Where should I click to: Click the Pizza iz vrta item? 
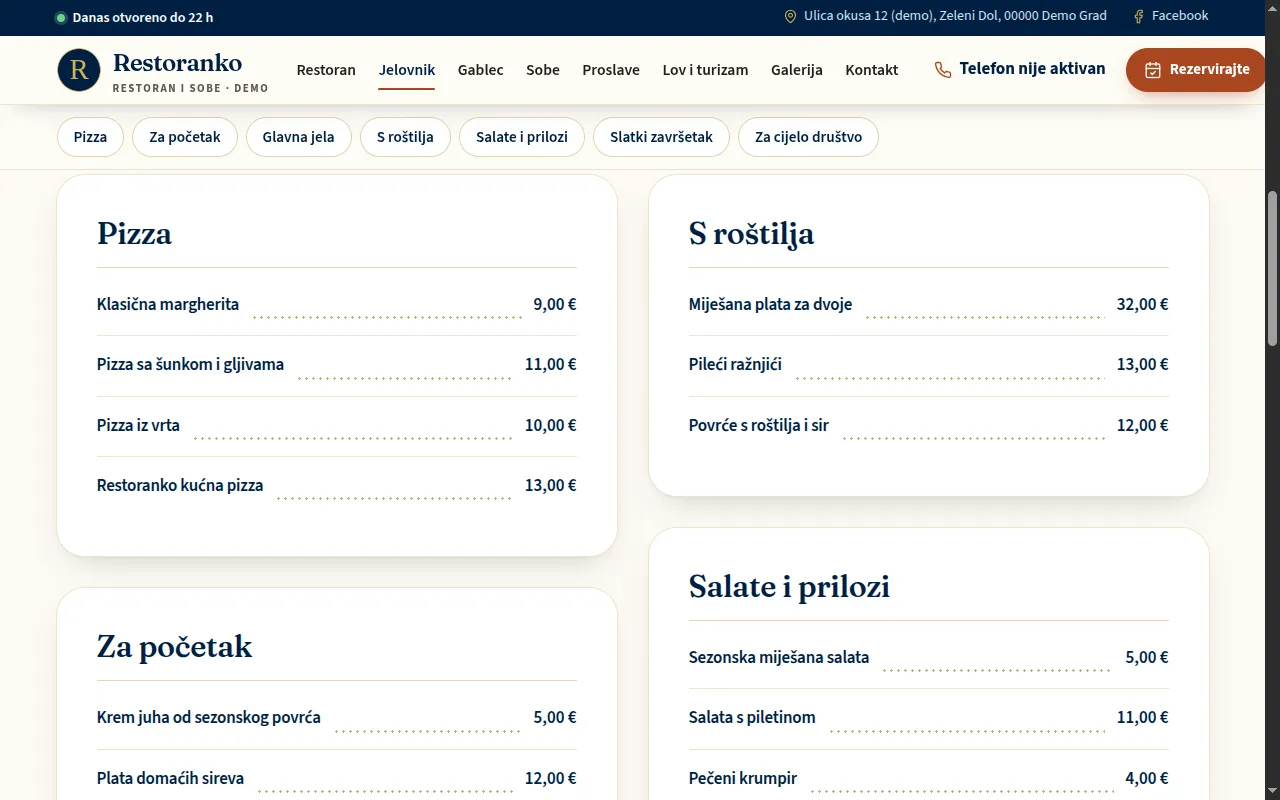click(x=138, y=425)
